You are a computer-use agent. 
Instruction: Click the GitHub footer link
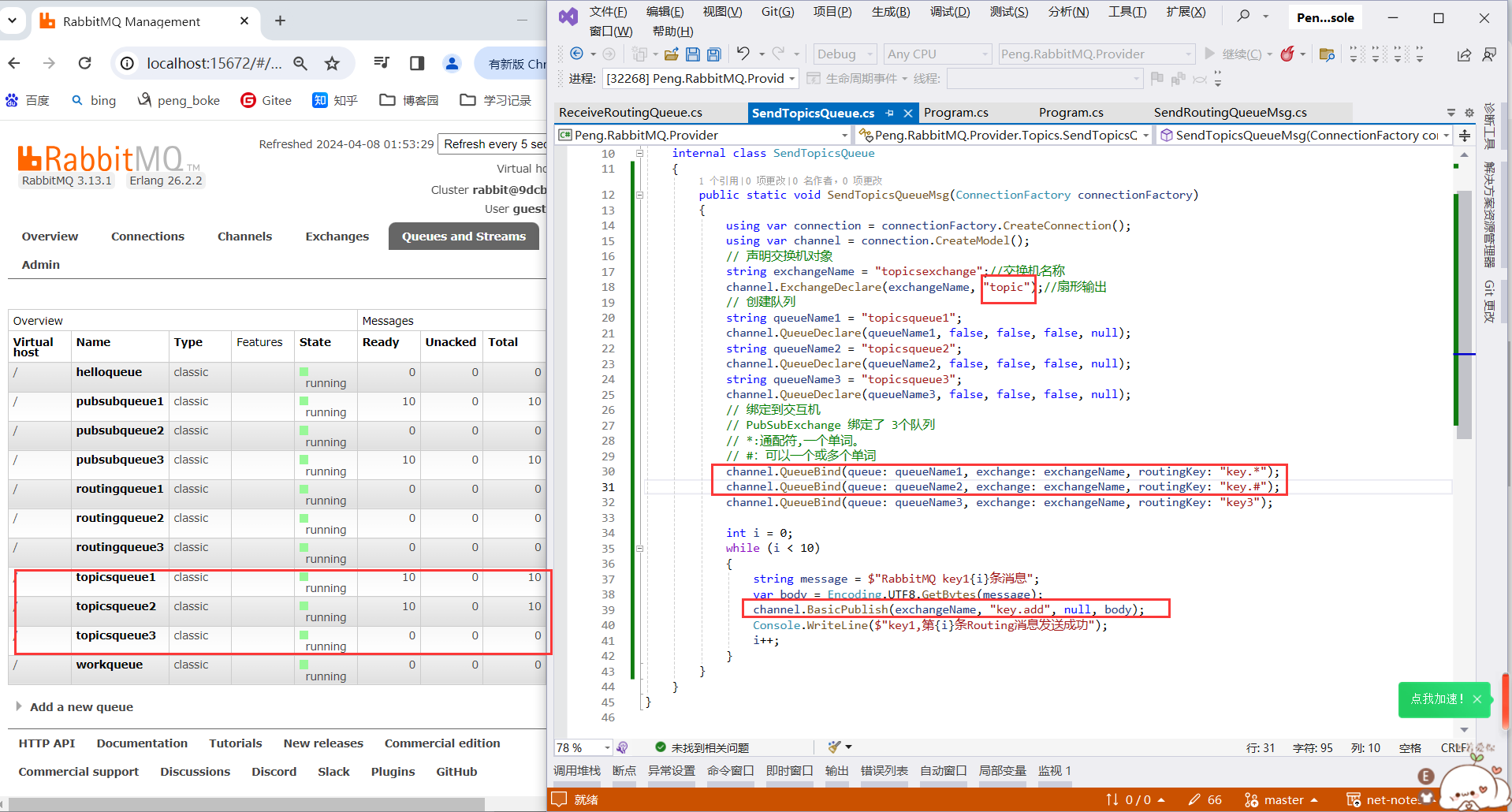point(456,772)
